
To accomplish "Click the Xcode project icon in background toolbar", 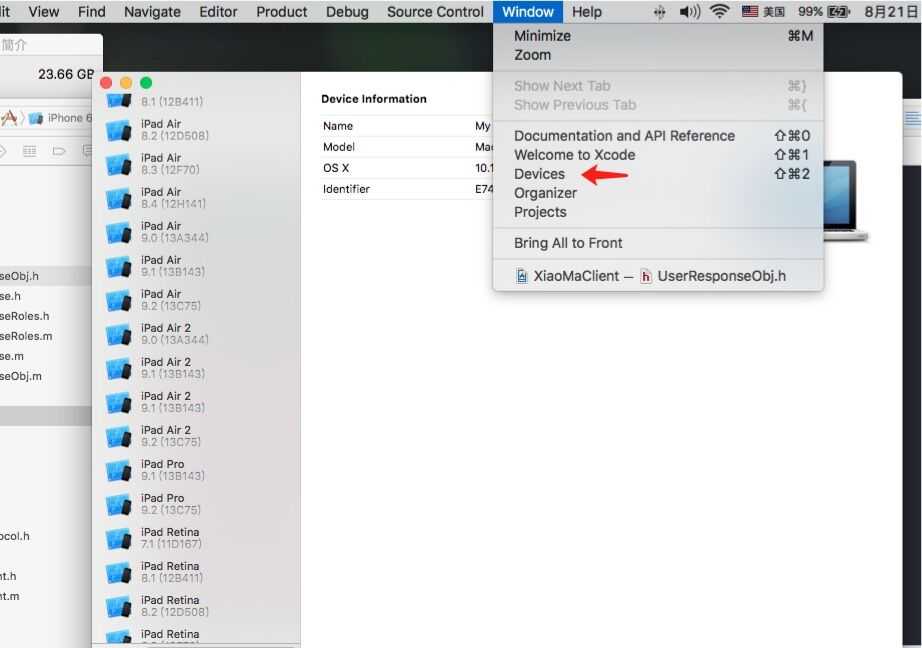I will coord(9,118).
